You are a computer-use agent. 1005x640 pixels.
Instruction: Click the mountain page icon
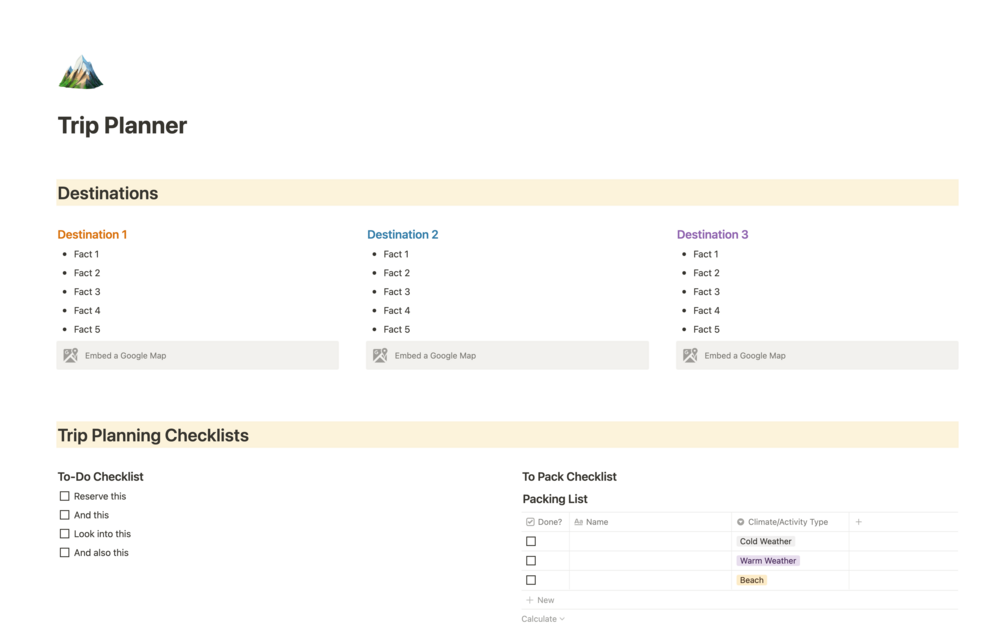click(x=81, y=72)
